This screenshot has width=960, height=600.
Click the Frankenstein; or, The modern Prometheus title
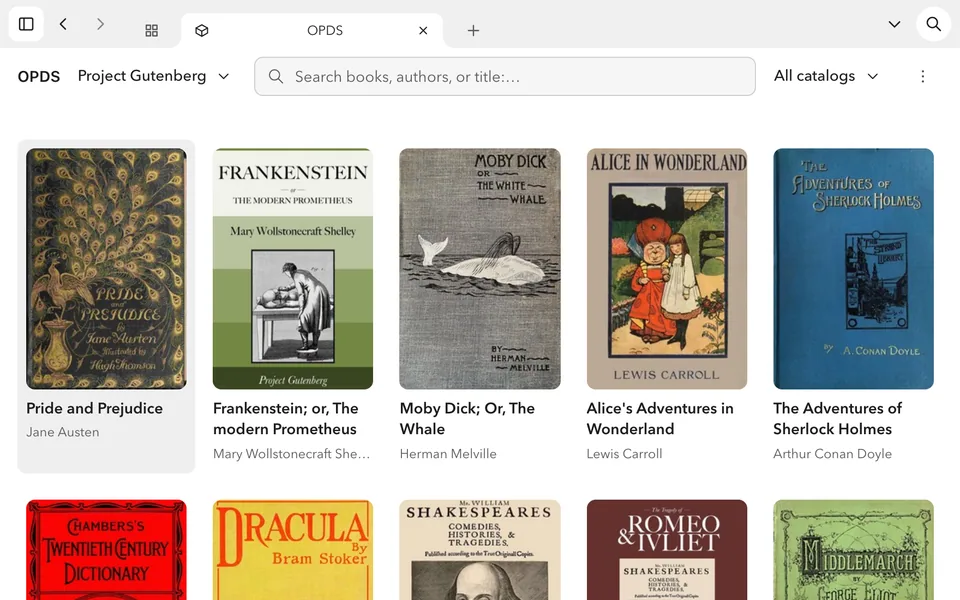coord(285,419)
